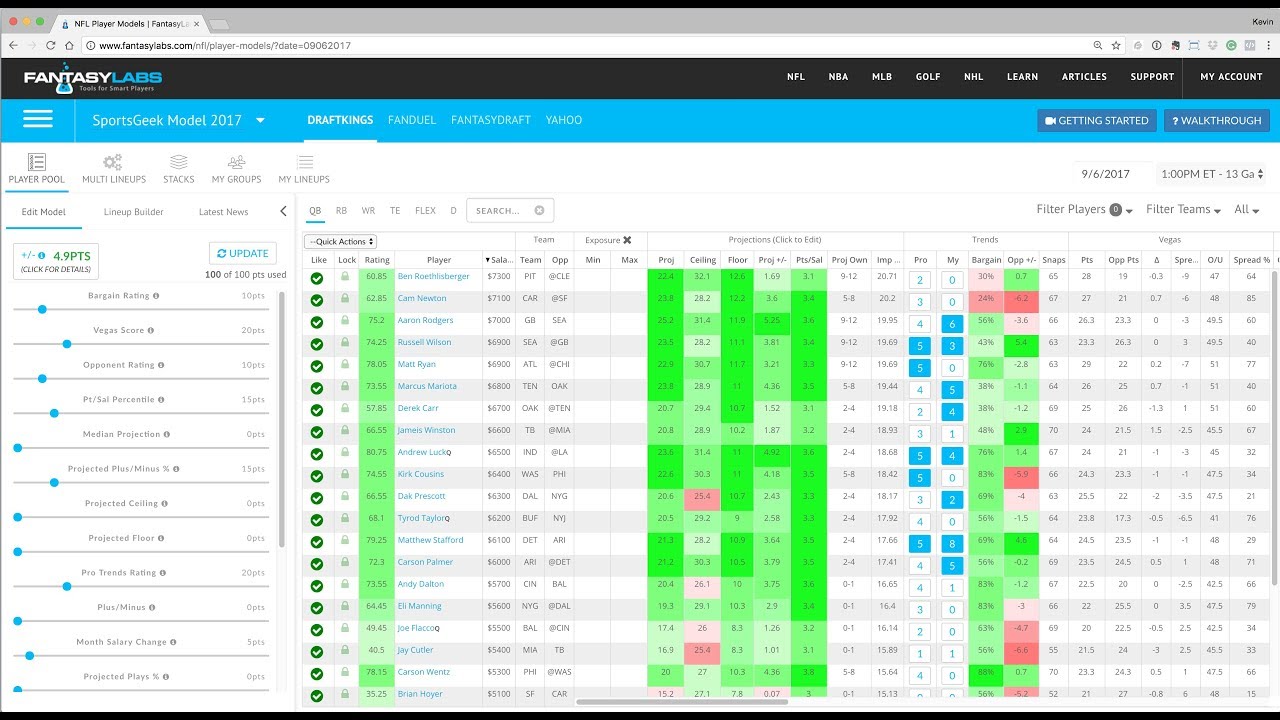
Task: Click the lock icon for Aaron Rodgers
Action: tap(346, 321)
